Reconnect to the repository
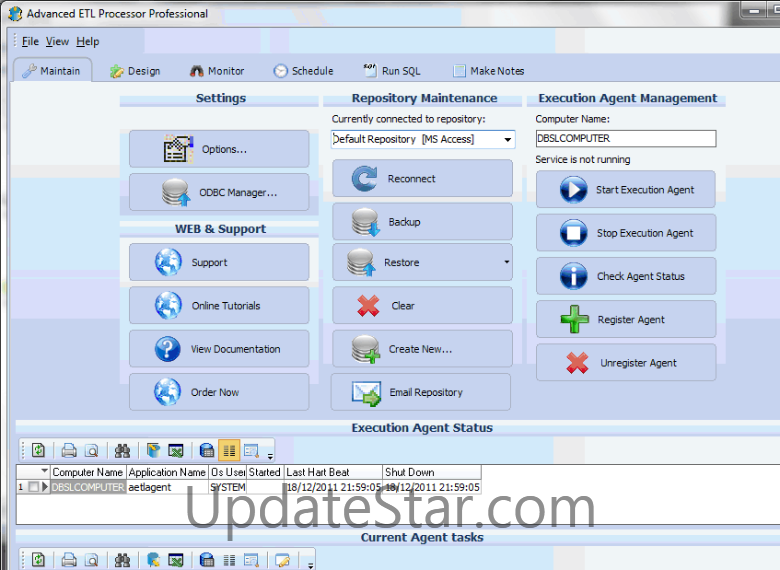 point(422,178)
